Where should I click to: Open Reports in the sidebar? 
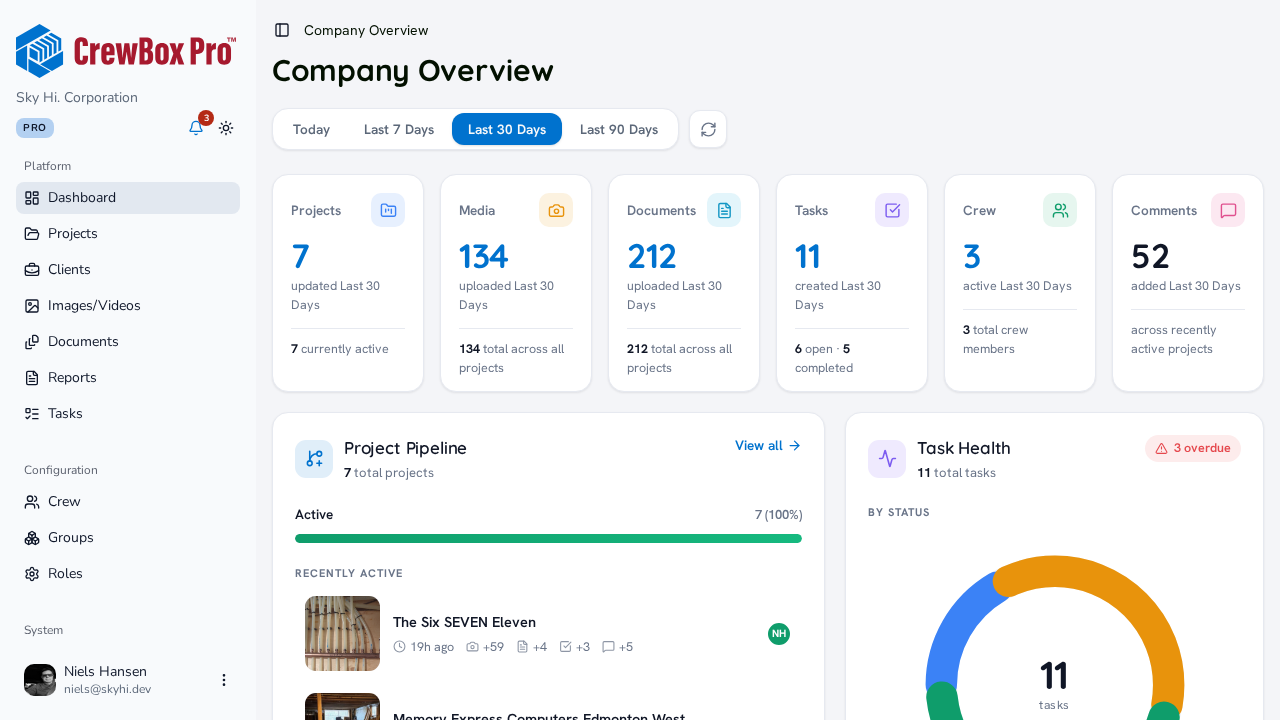click(x=128, y=378)
